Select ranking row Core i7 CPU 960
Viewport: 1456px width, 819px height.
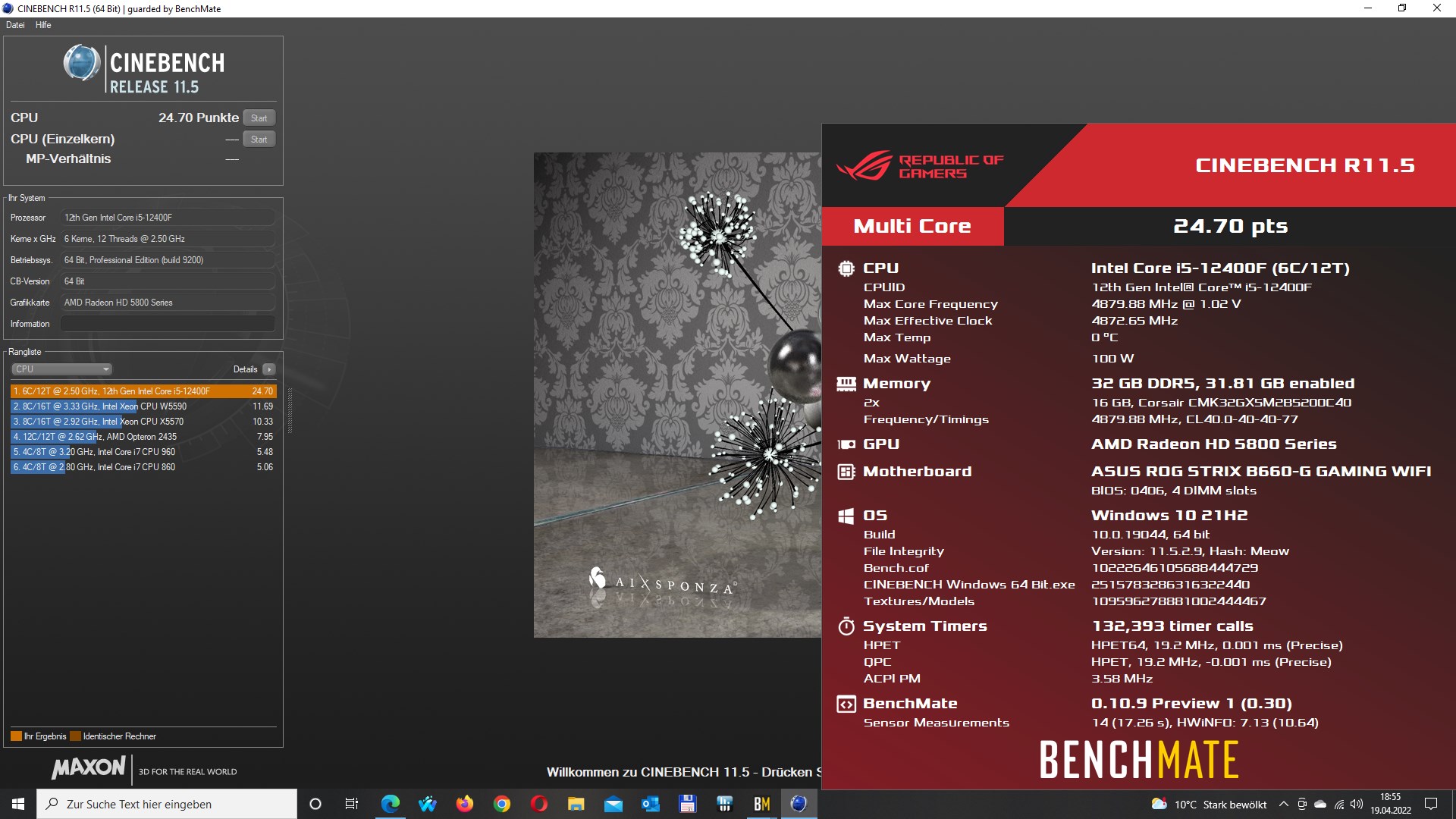pyautogui.click(x=143, y=452)
